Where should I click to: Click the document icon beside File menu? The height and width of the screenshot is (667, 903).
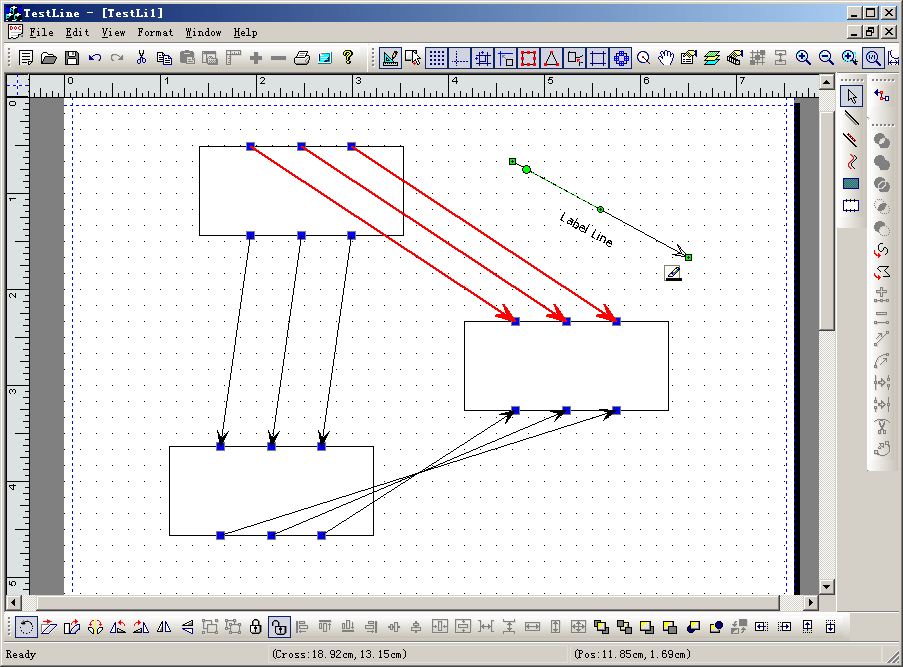coord(16,32)
